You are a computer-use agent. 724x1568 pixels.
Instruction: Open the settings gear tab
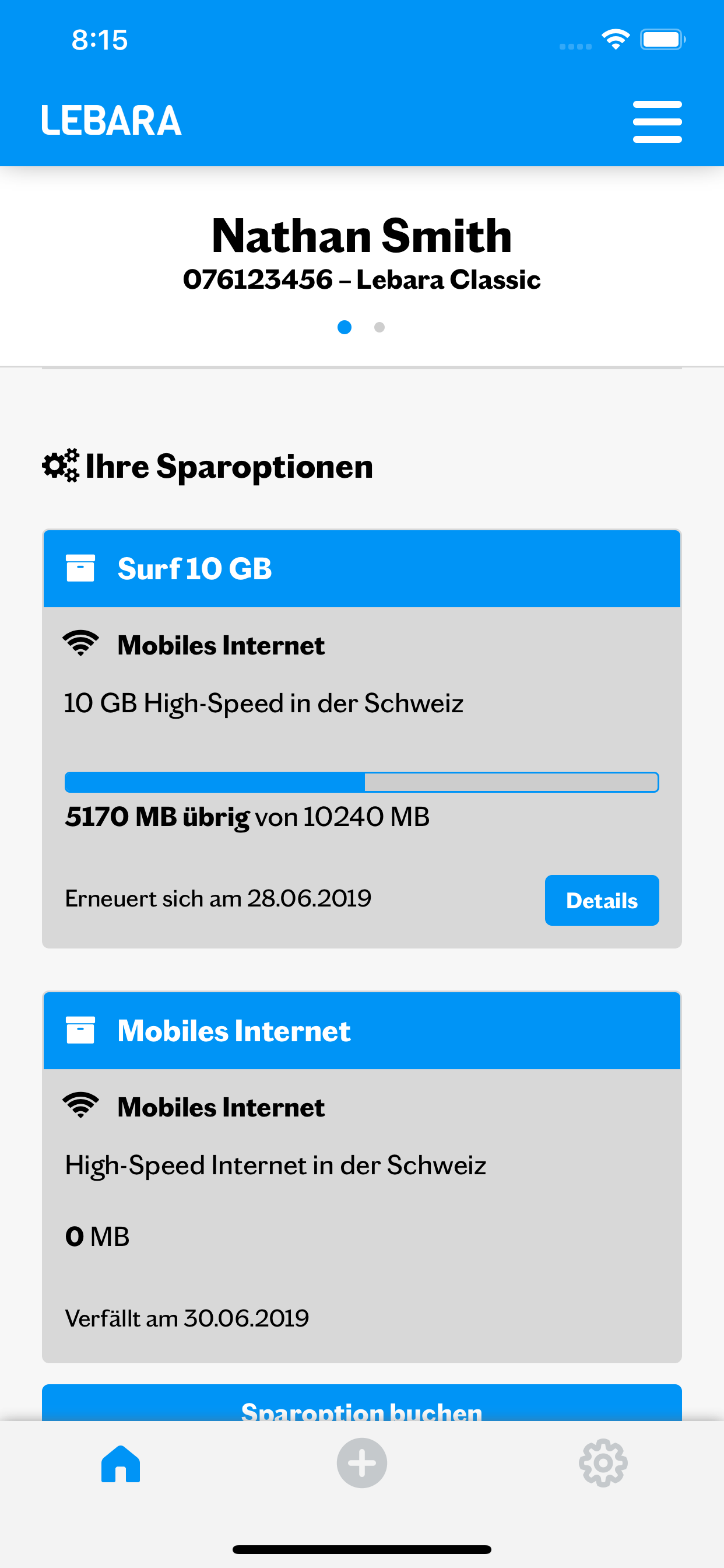pyautogui.click(x=603, y=1464)
